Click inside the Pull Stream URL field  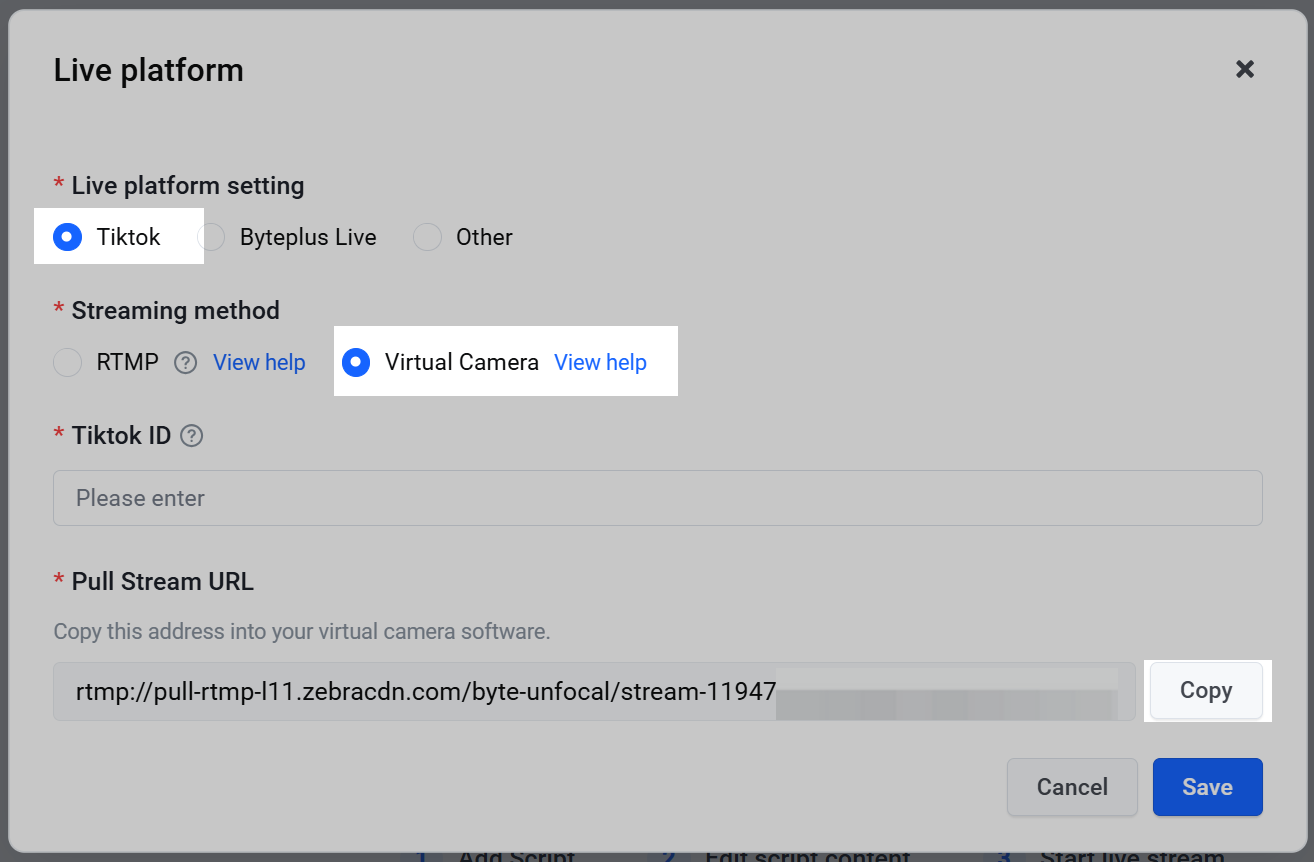pyautogui.click(x=594, y=691)
